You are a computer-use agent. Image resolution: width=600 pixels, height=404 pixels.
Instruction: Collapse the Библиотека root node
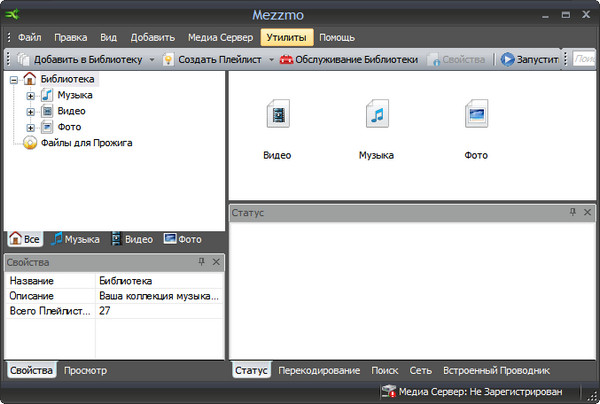[x=13, y=79]
